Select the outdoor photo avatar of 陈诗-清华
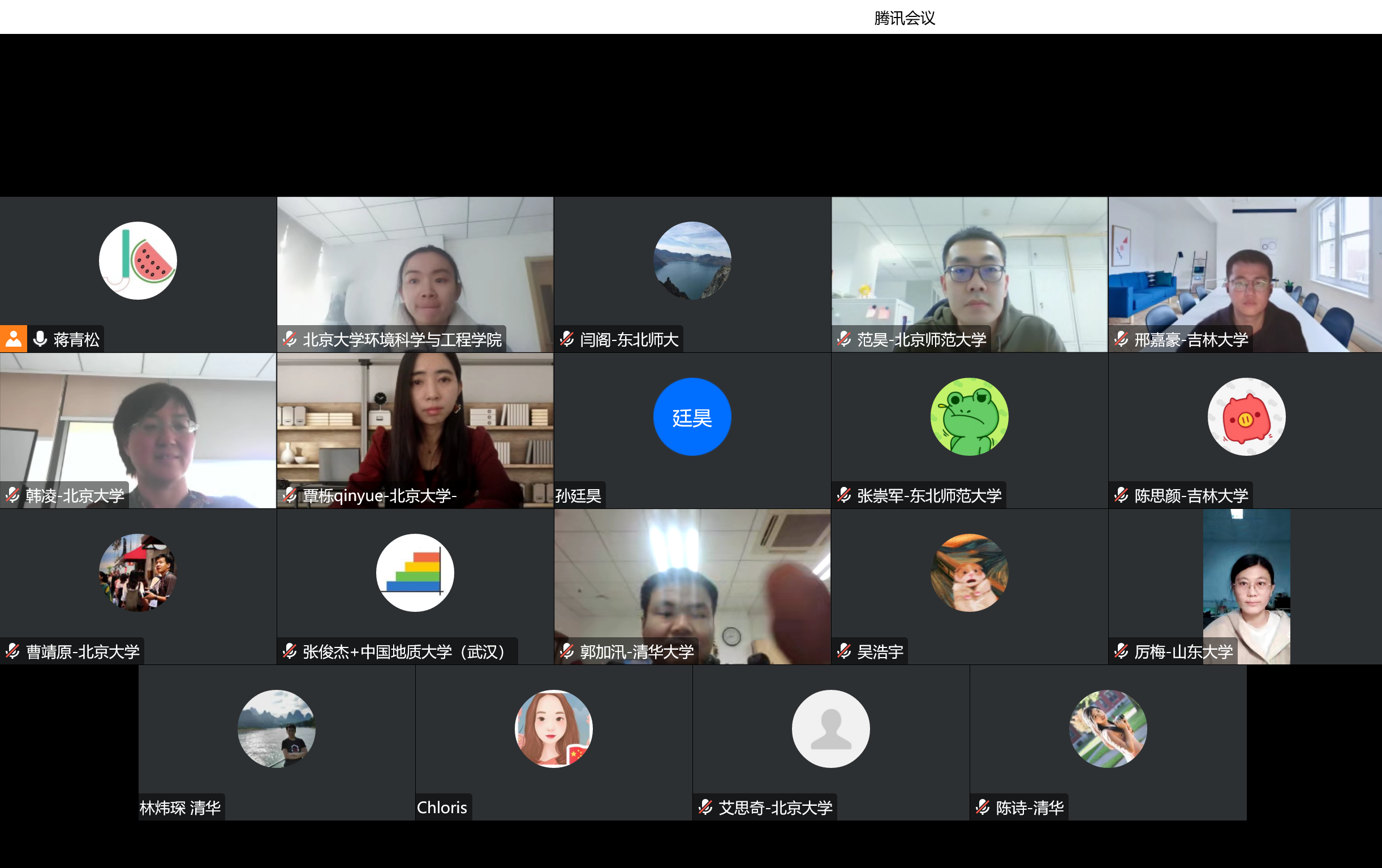Image resolution: width=1382 pixels, height=868 pixels. 1108,728
